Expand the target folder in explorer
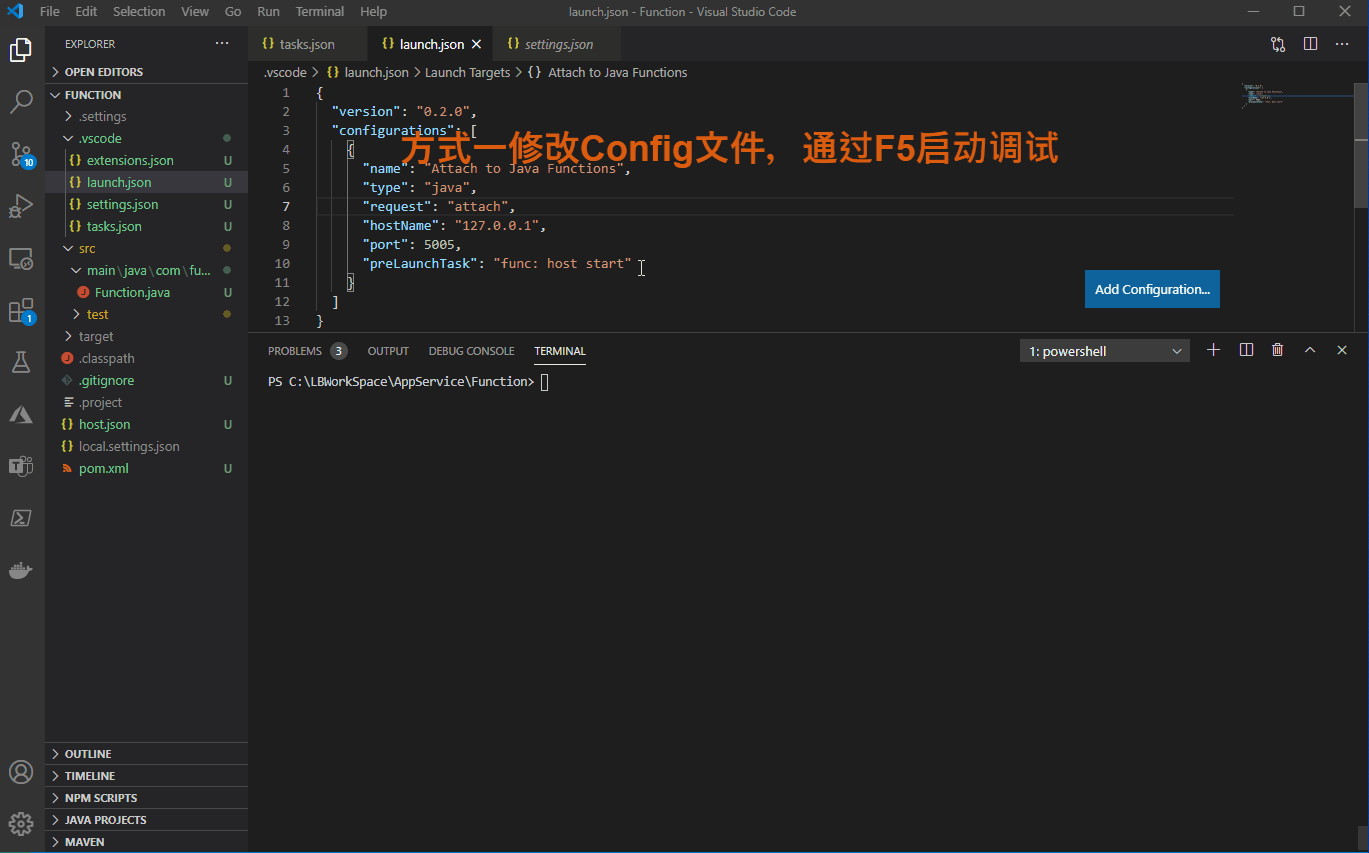Viewport: 1369px width, 853px height. pyautogui.click(x=95, y=336)
